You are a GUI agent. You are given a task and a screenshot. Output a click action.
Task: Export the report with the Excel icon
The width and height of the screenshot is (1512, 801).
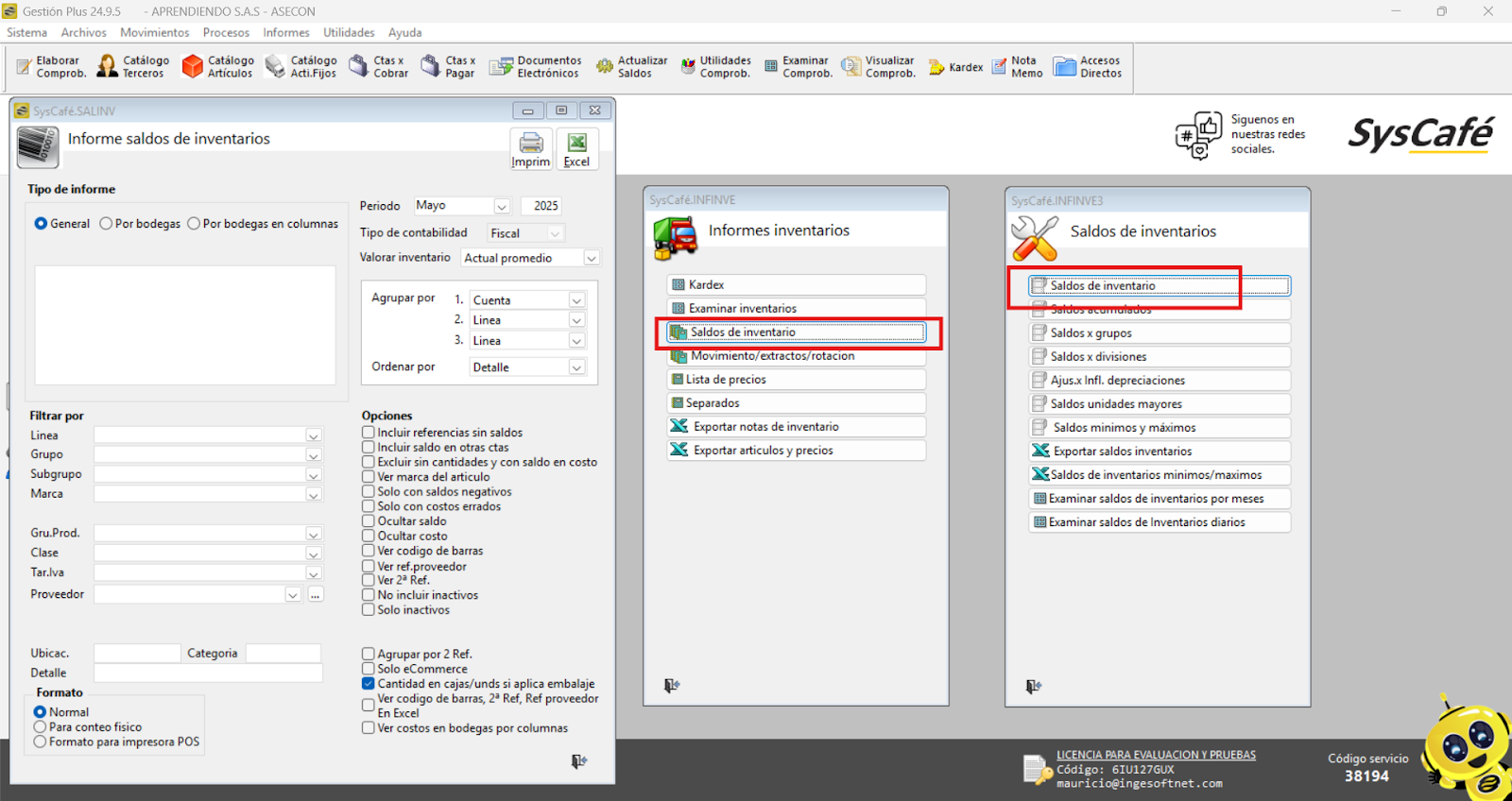(576, 144)
